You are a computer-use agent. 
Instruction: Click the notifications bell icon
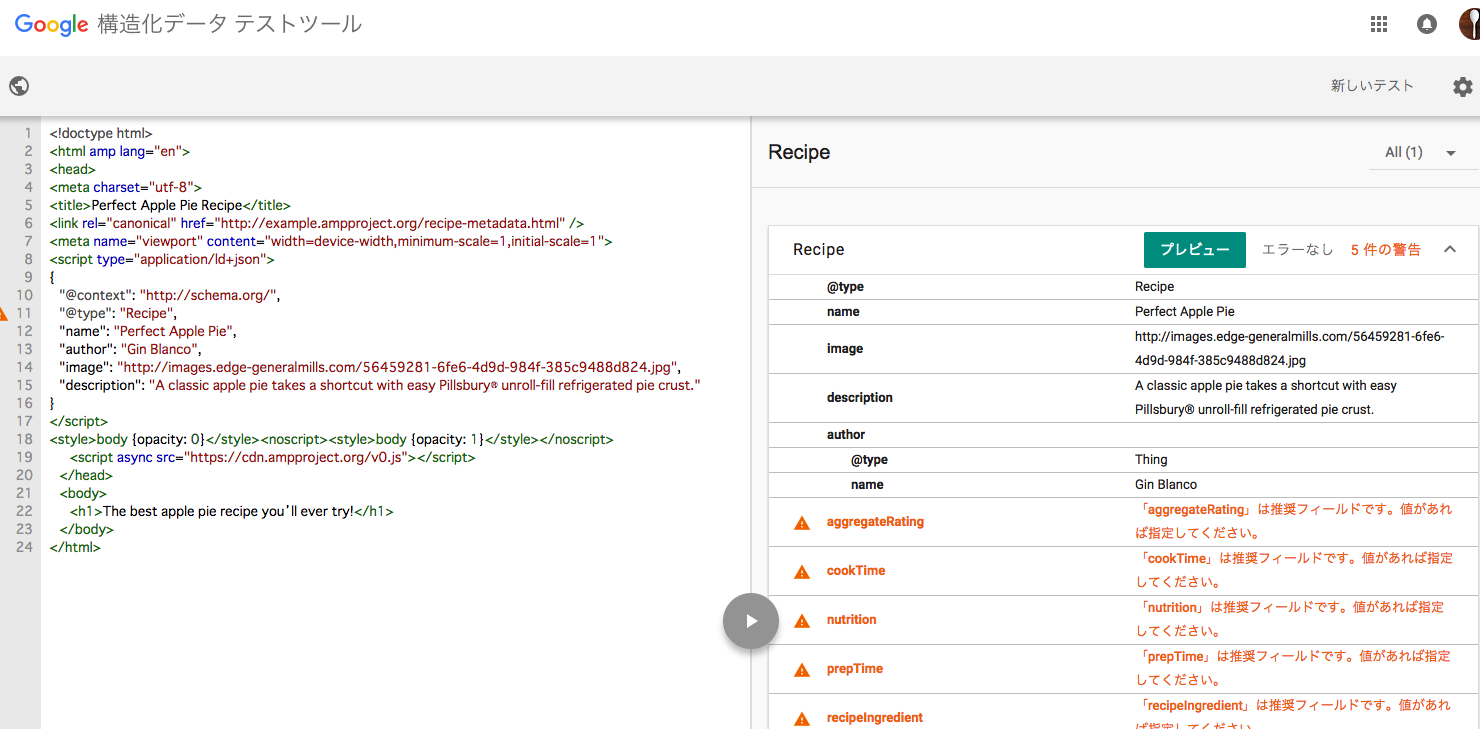click(x=1426, y=23)
